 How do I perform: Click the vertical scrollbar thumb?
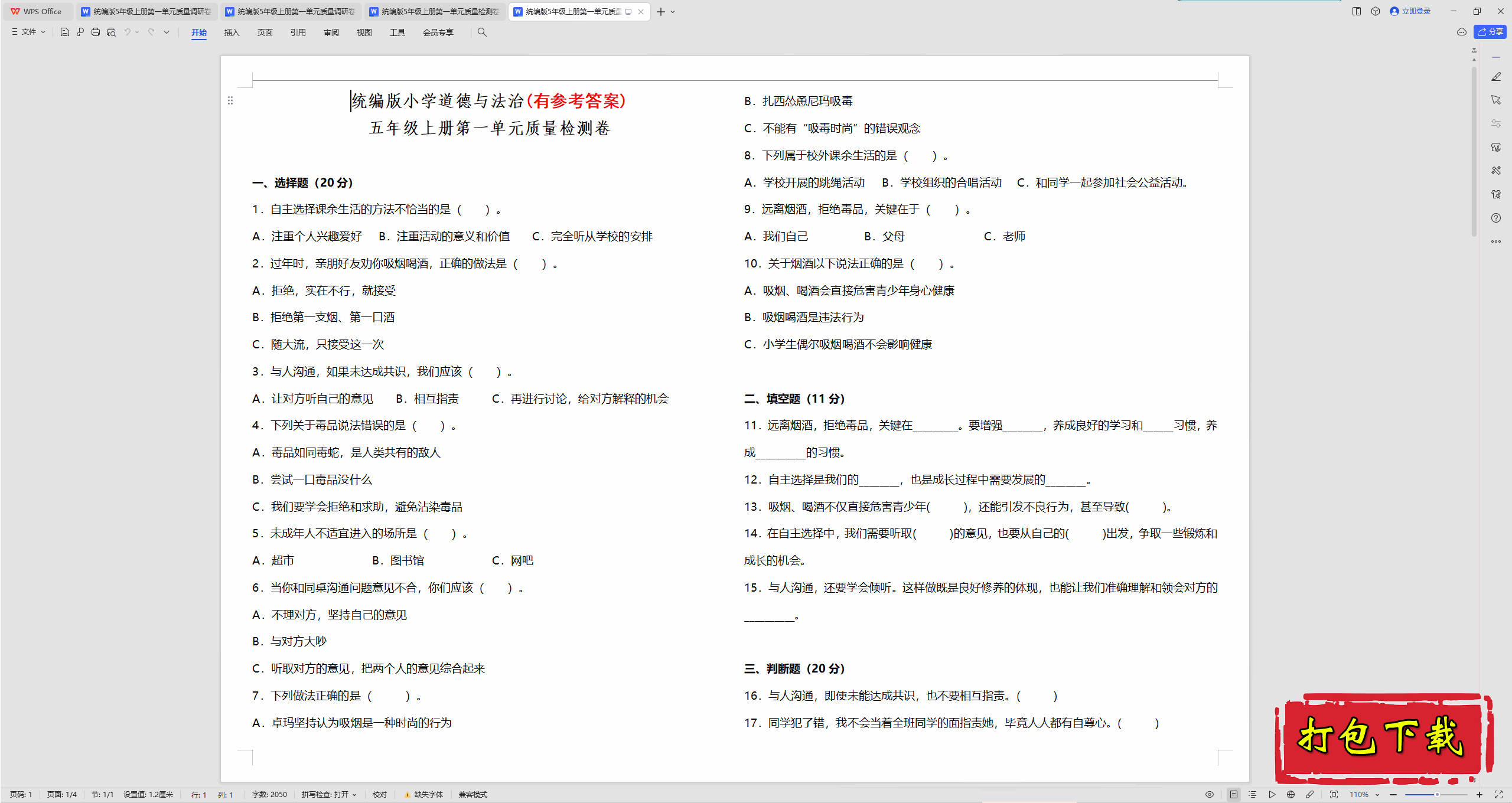coord(1474,152)
